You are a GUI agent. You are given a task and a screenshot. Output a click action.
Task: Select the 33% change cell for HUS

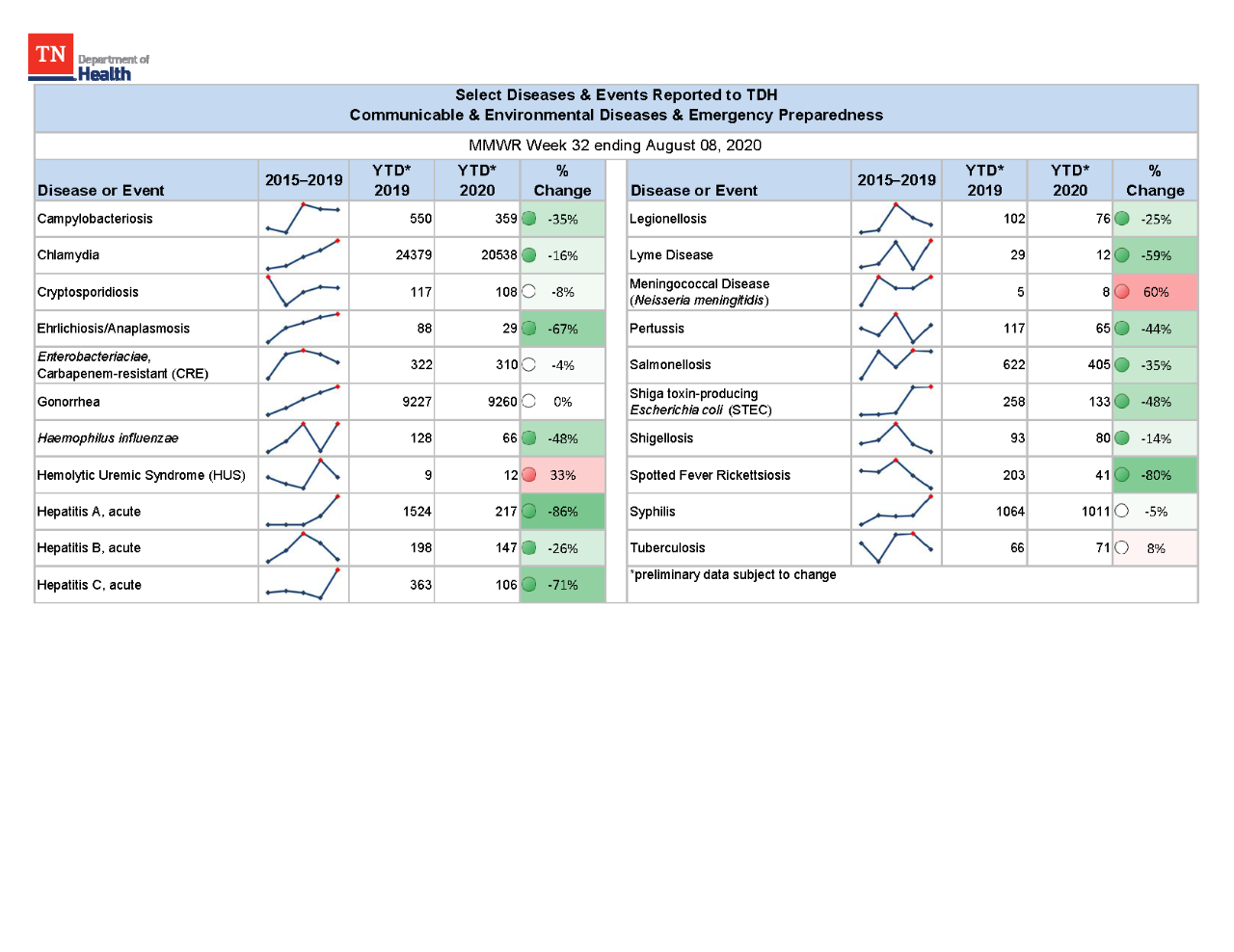(563, 475)
